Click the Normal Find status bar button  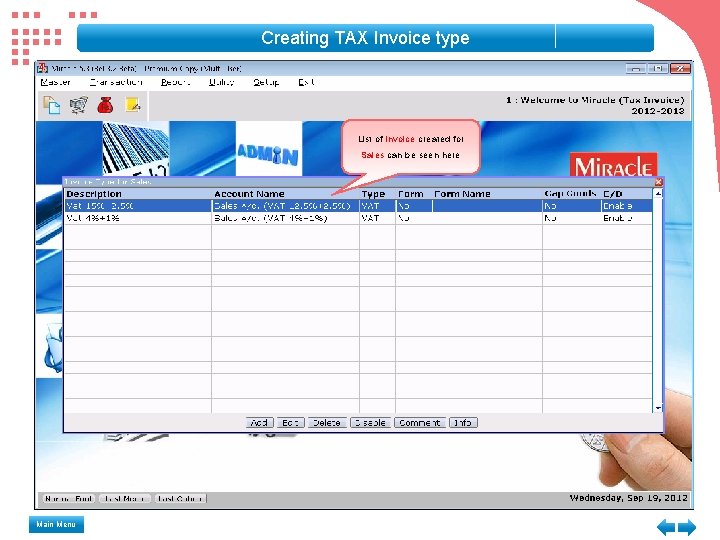point(69,499)
